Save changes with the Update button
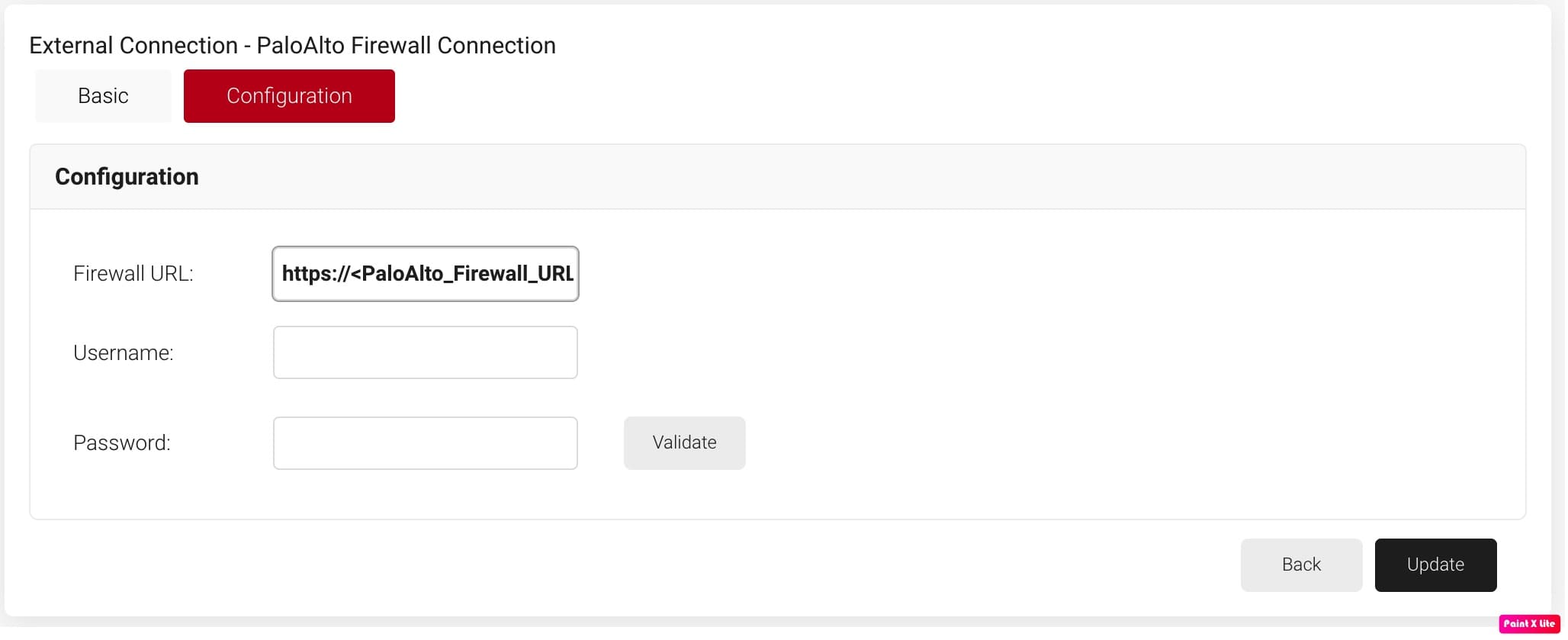The image size is (1568, 640). 1435,565
